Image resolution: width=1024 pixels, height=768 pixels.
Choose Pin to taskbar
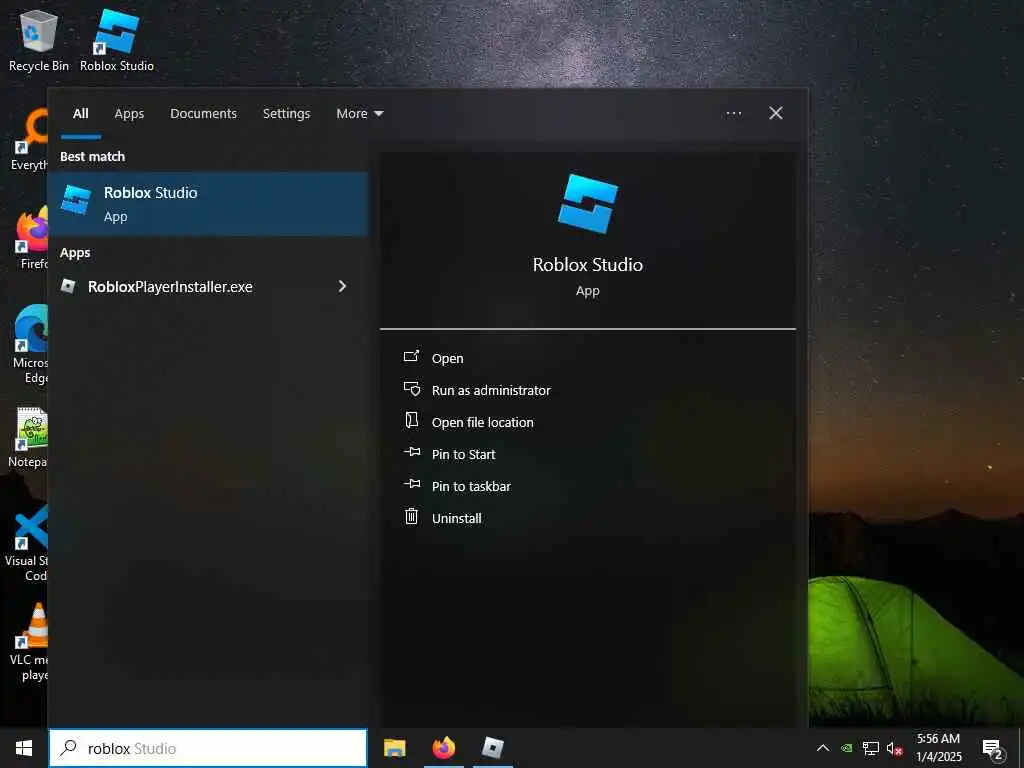pos(472,487)
